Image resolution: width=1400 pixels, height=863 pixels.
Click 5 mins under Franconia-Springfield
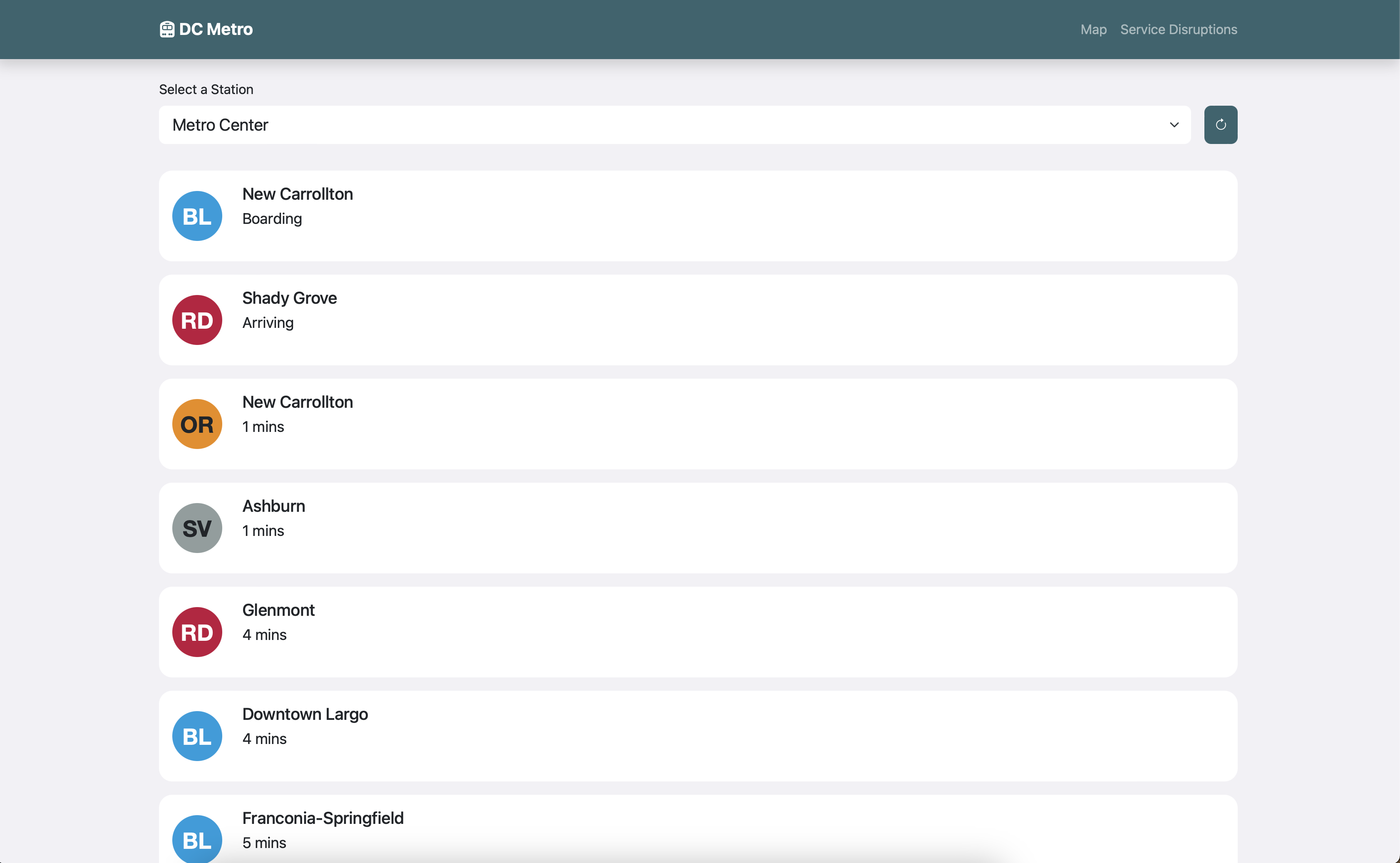coord(264,843)
